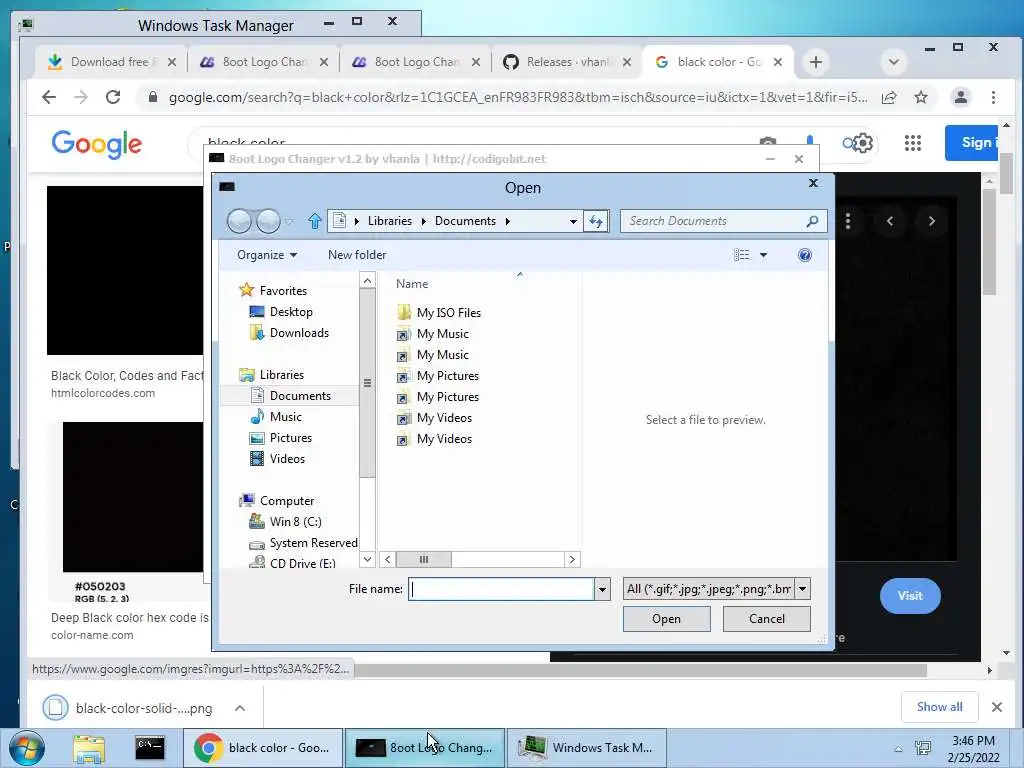Select Videos library in navigation pane
This screenshot has width=1024, height=768.
click(x=287, y=458)
